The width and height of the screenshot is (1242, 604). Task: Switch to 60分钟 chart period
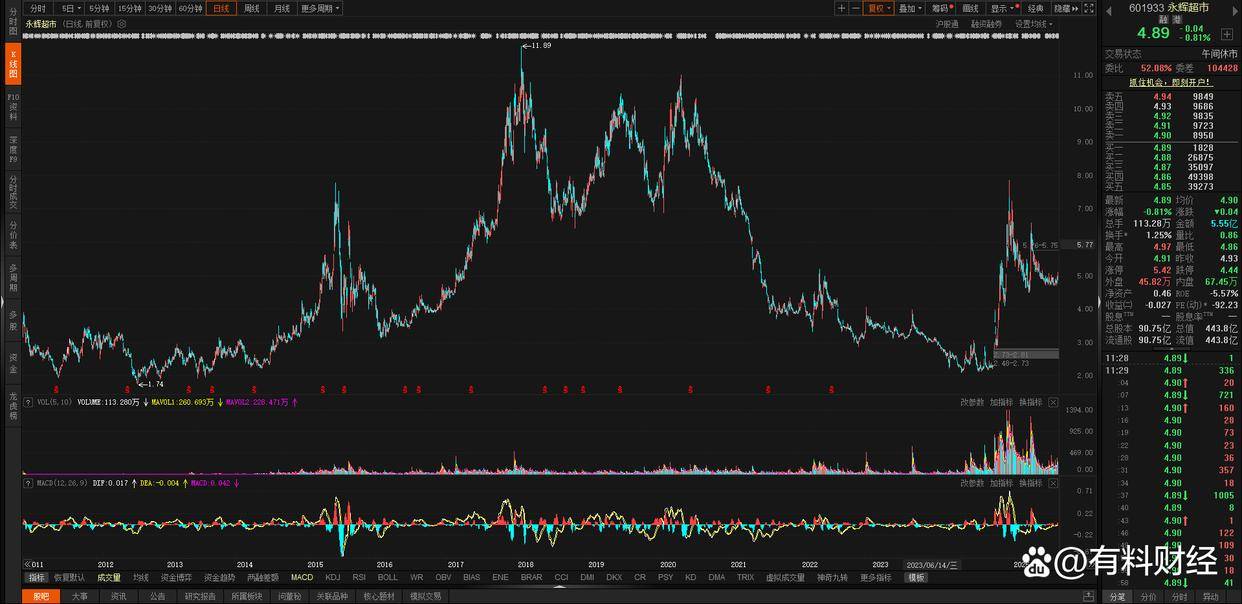point(190,8)
